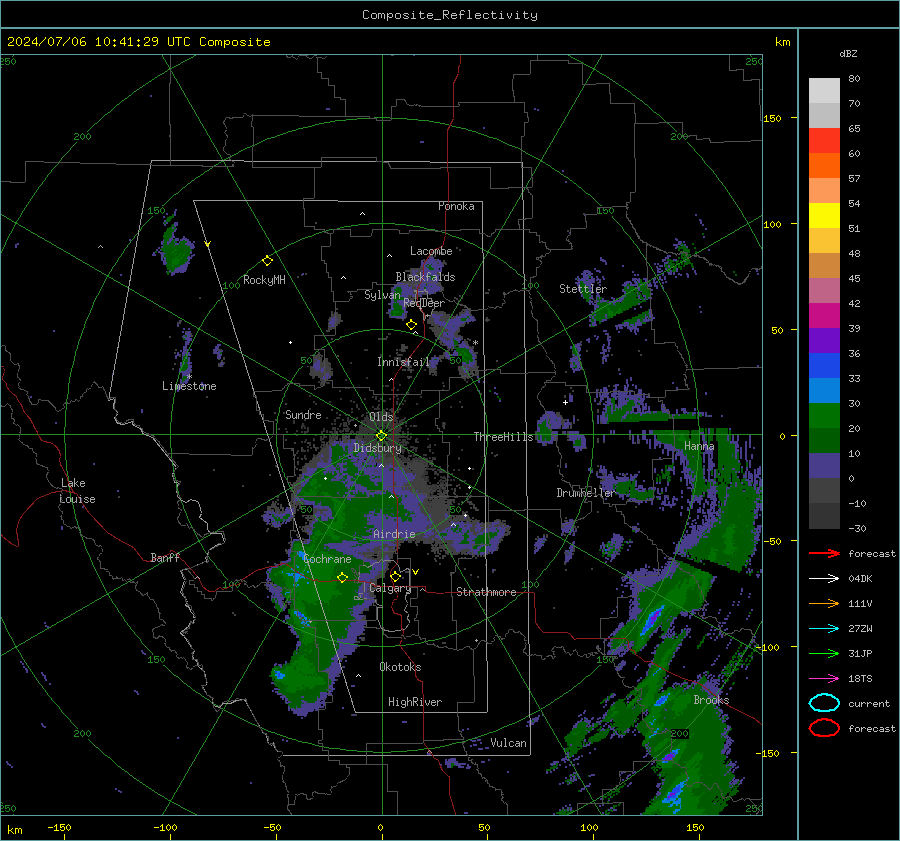Click the Brooks town label

pyautogui.click(x=711, y=700)
